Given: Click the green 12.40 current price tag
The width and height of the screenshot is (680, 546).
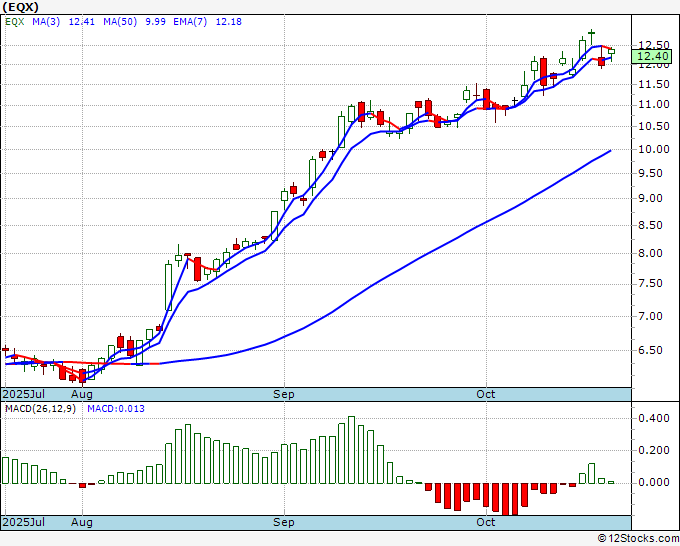Looking at the screenshot, I should [x=651, y=56].
